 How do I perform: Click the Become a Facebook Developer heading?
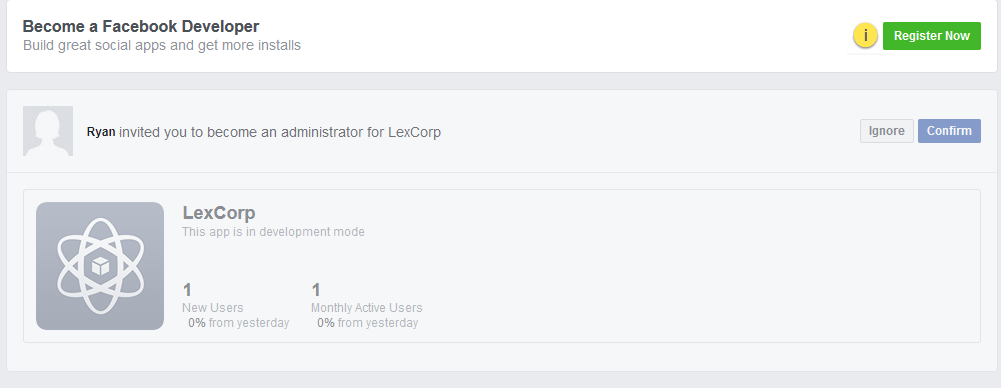coord(141,26)
